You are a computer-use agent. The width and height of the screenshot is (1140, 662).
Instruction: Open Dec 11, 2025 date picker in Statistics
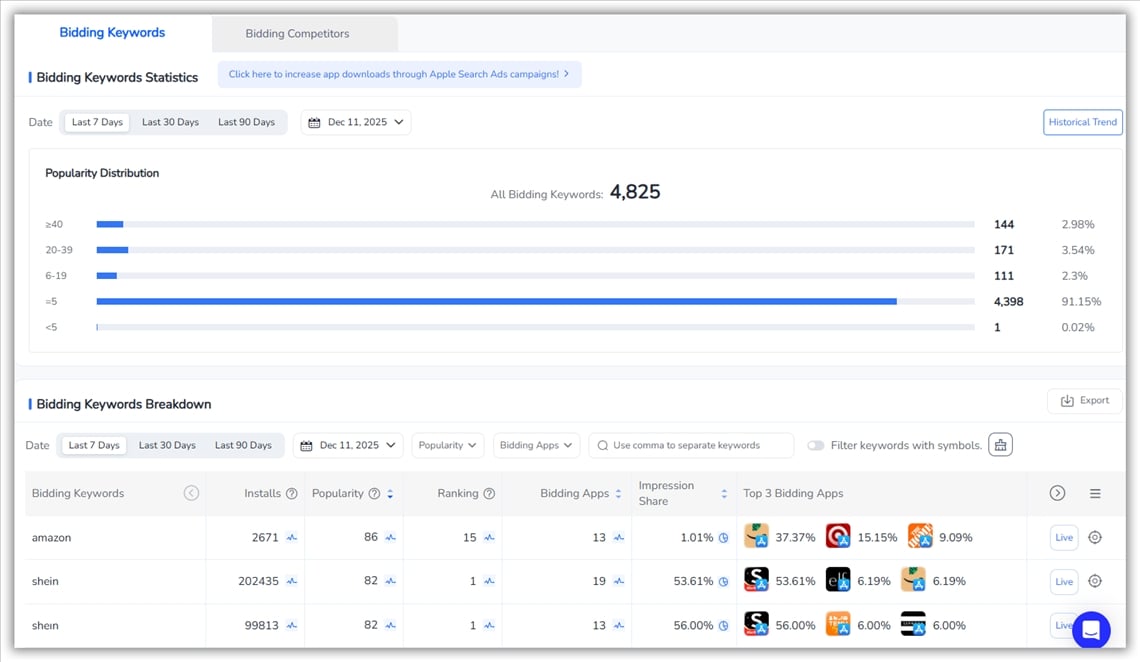click(x=356, y=122)
